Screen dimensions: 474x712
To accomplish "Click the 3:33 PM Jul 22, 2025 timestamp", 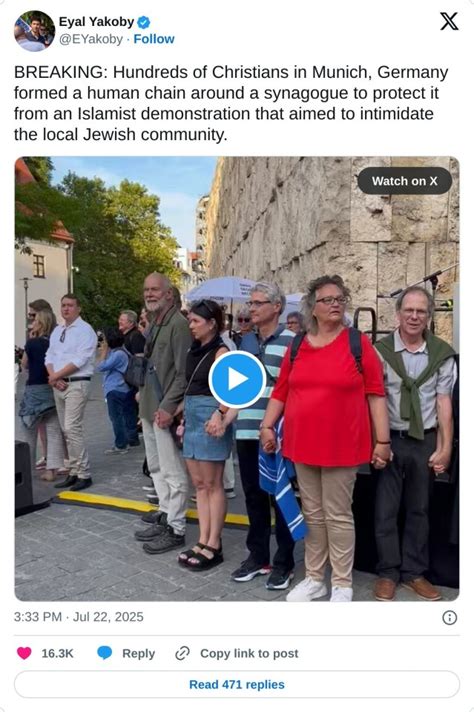I will (x=79, y=617).
